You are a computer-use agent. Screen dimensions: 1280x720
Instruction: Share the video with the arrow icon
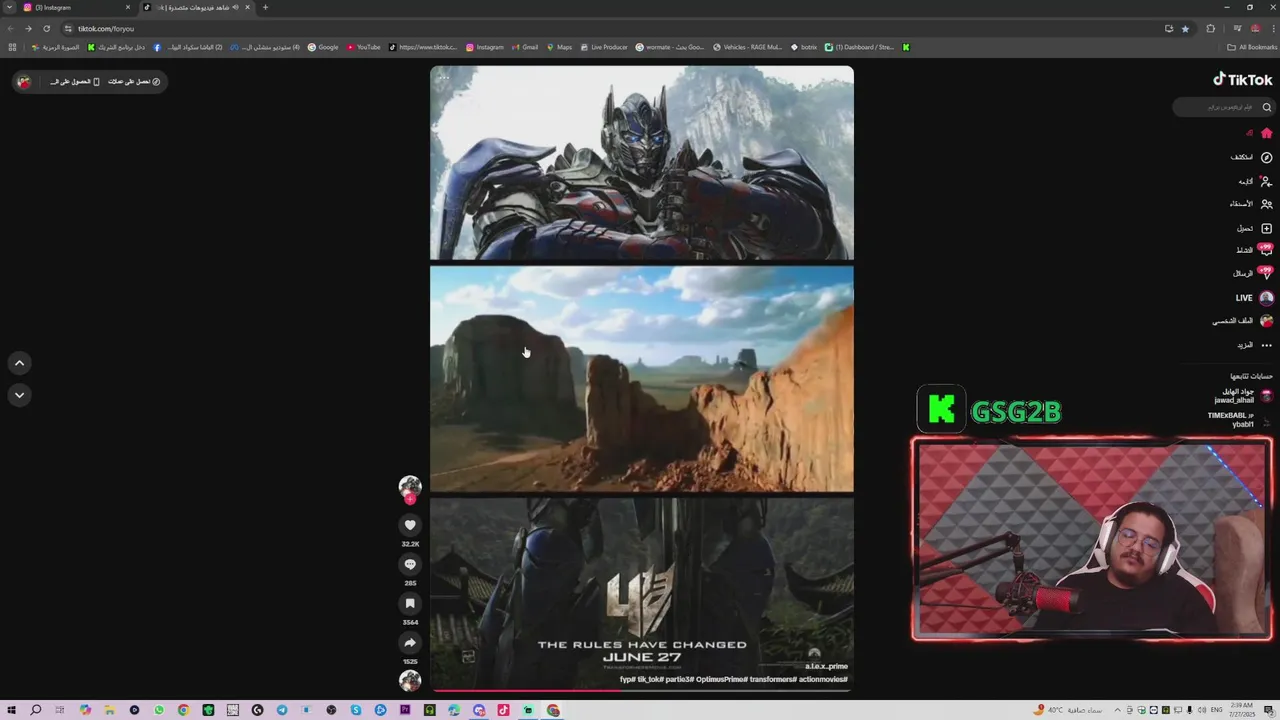pyautogui.click(x=410, y=642)
